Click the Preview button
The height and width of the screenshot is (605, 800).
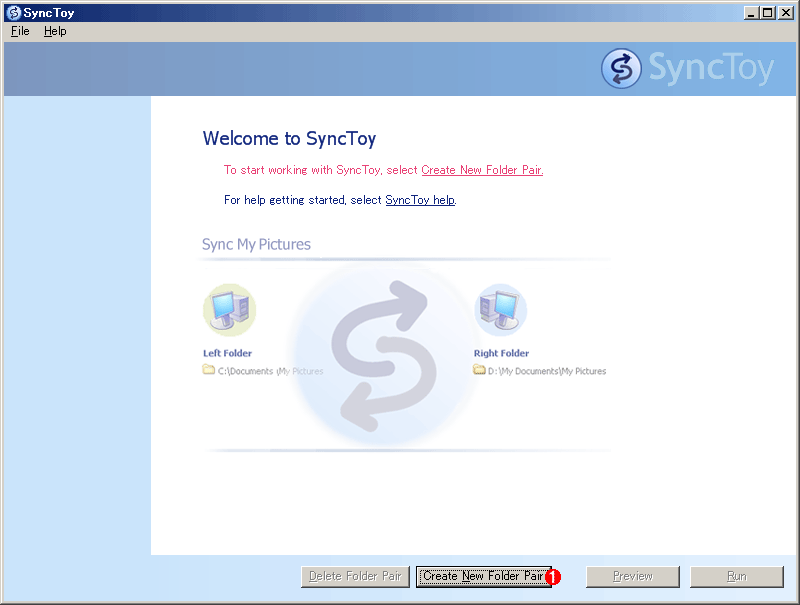[633, 576]
